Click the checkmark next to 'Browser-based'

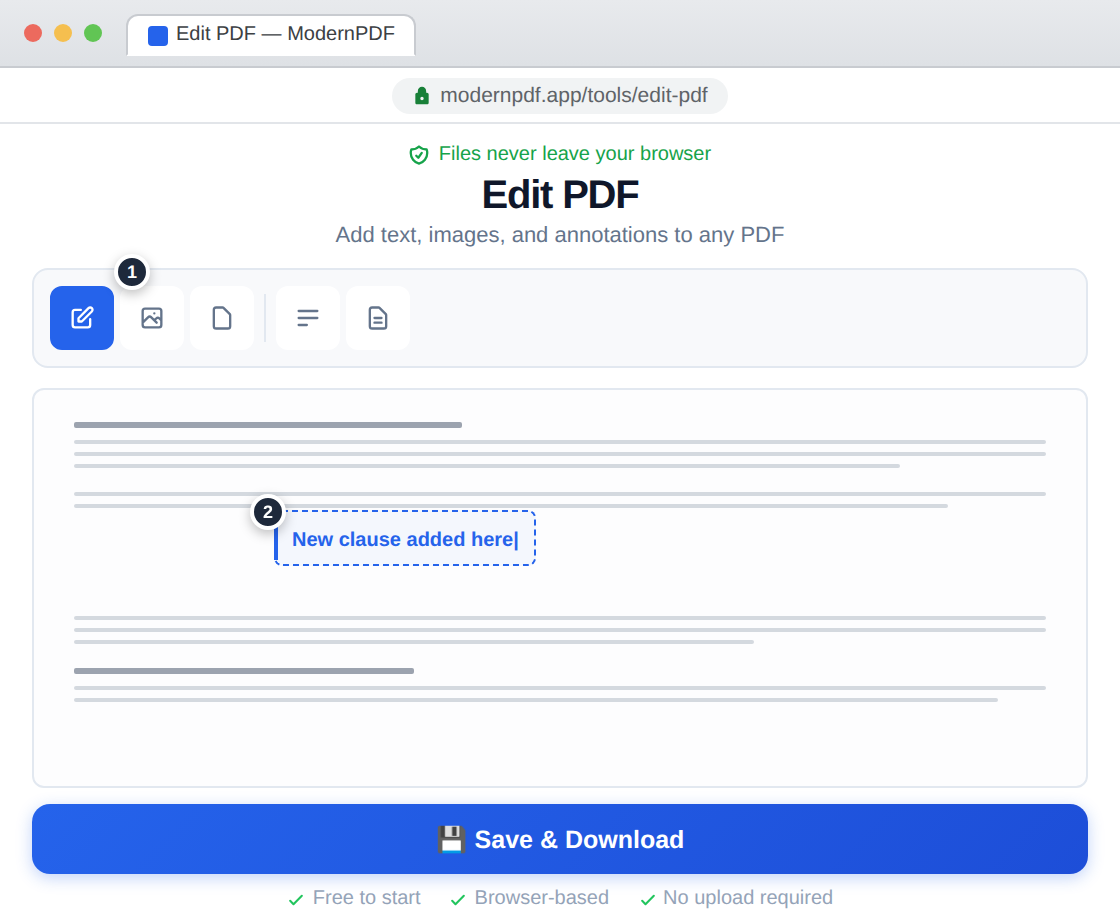(458, 898)
